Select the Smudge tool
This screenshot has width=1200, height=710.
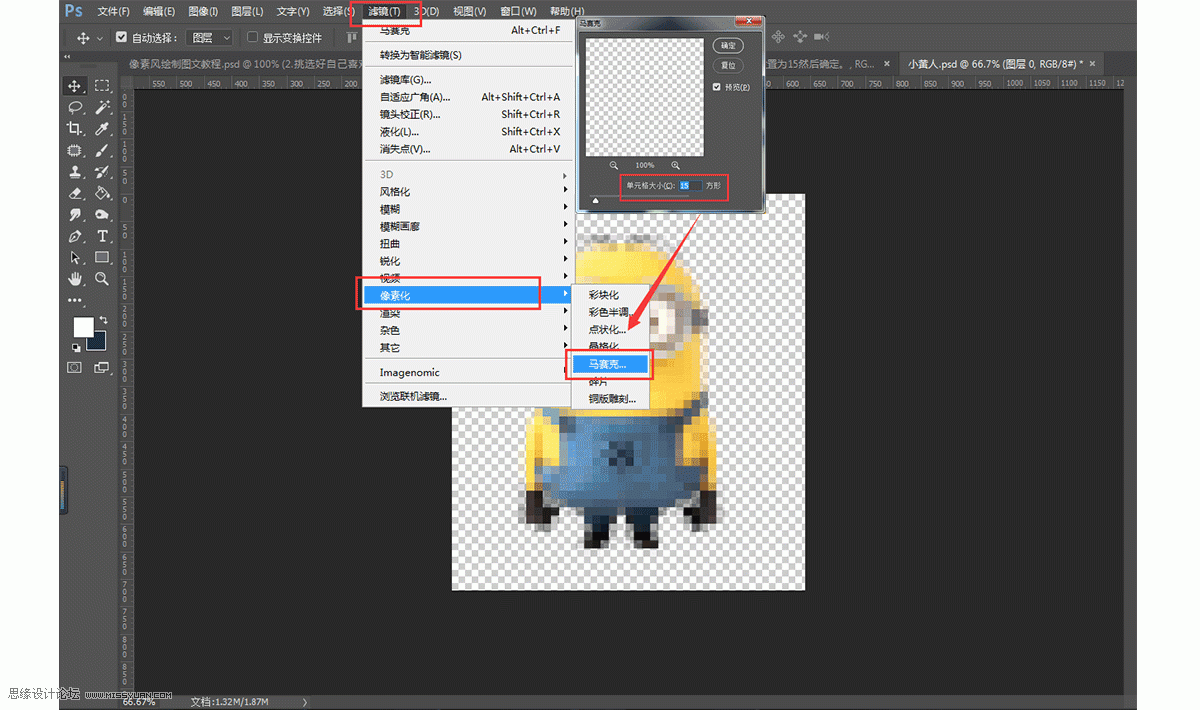(x=74, y=215)
